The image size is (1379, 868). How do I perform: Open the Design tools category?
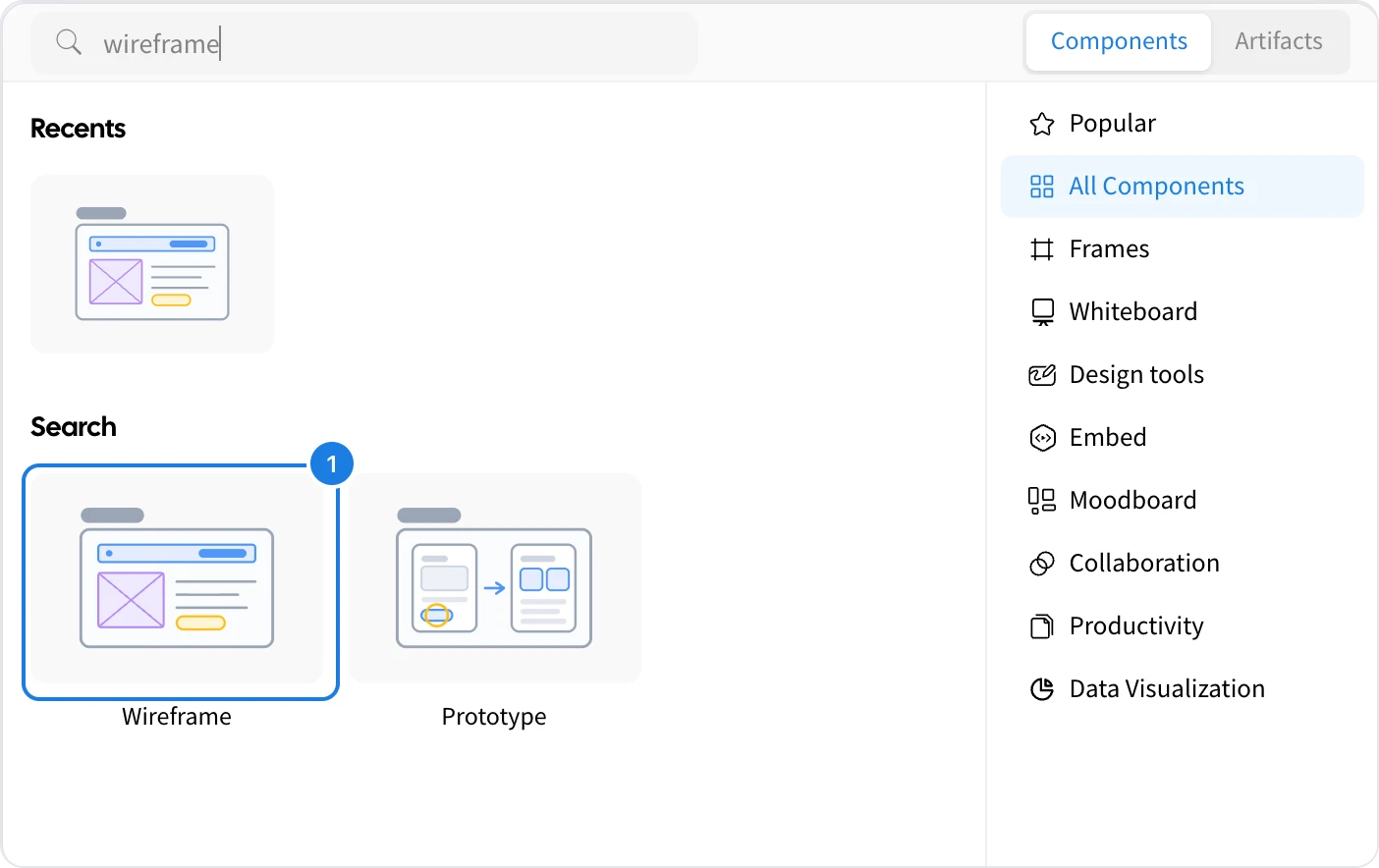coord(1183,375)
